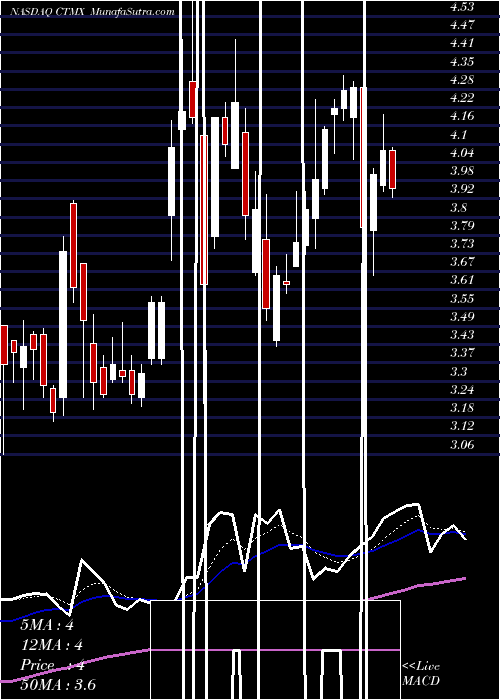The image size is (500, 700).
Task: Choose the 3.18 price label
Action: [x=462, y=408]
